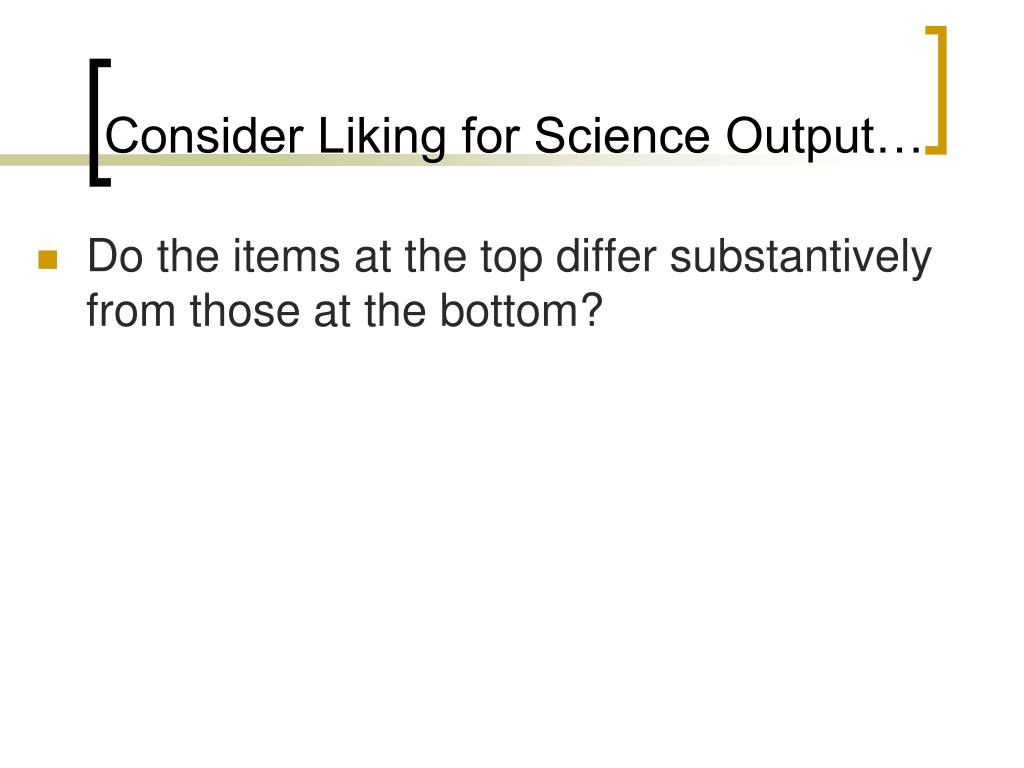Click the word 'Consider' in the title
Viewport: 1024px width, 768px height.
pos(204,136)
